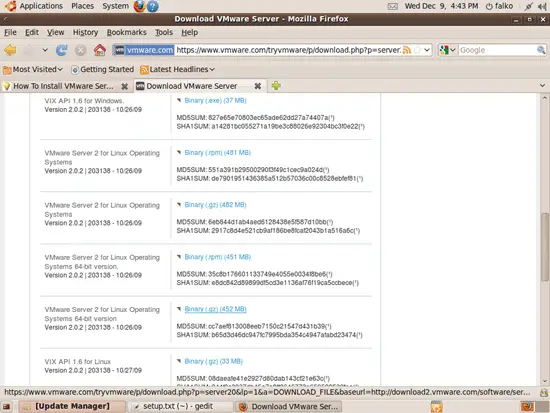Screen dimensions: 550x413
Task: Click the Firefox Back arrow button
Action: (10, 50)
